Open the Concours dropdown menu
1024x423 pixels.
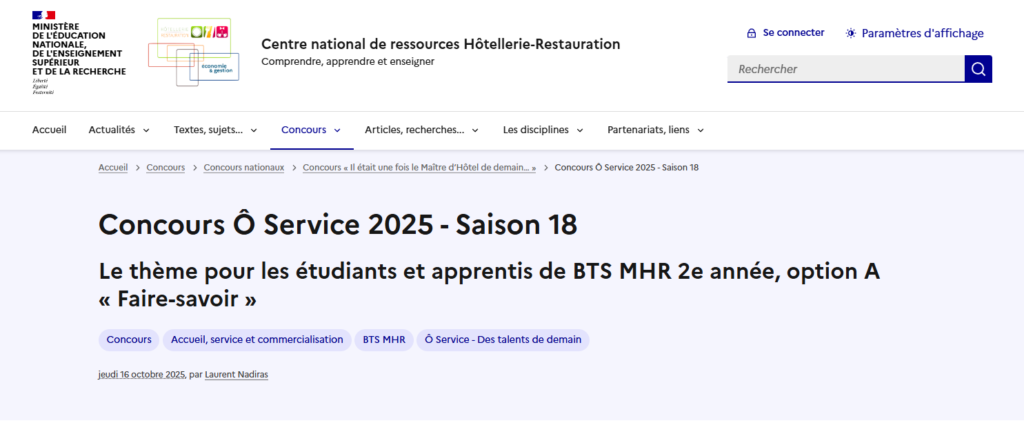[311, 130]
